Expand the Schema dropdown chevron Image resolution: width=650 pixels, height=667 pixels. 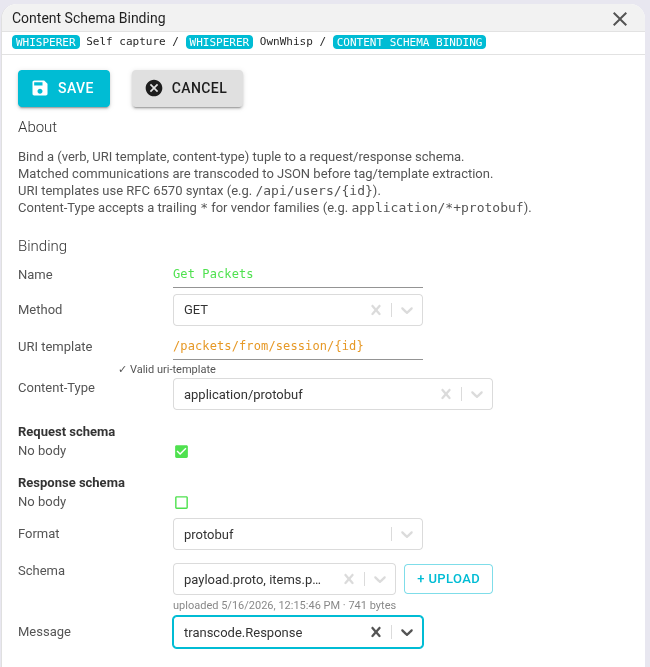point(380,579)
